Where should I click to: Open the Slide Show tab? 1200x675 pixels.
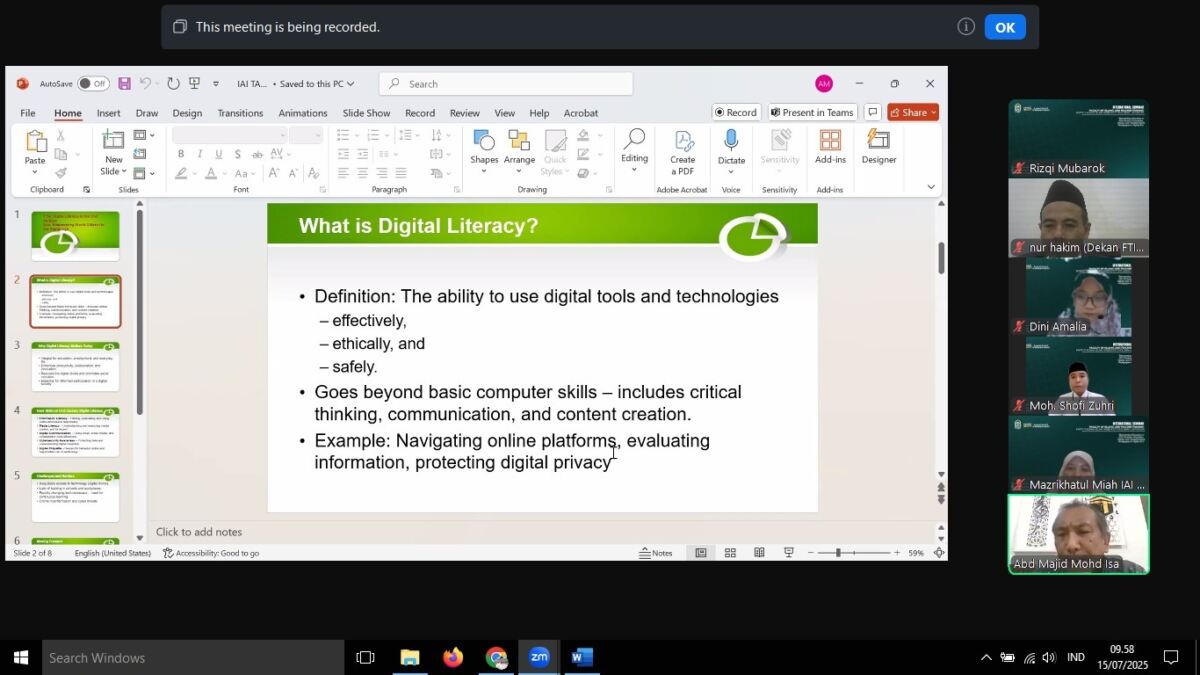366,113
